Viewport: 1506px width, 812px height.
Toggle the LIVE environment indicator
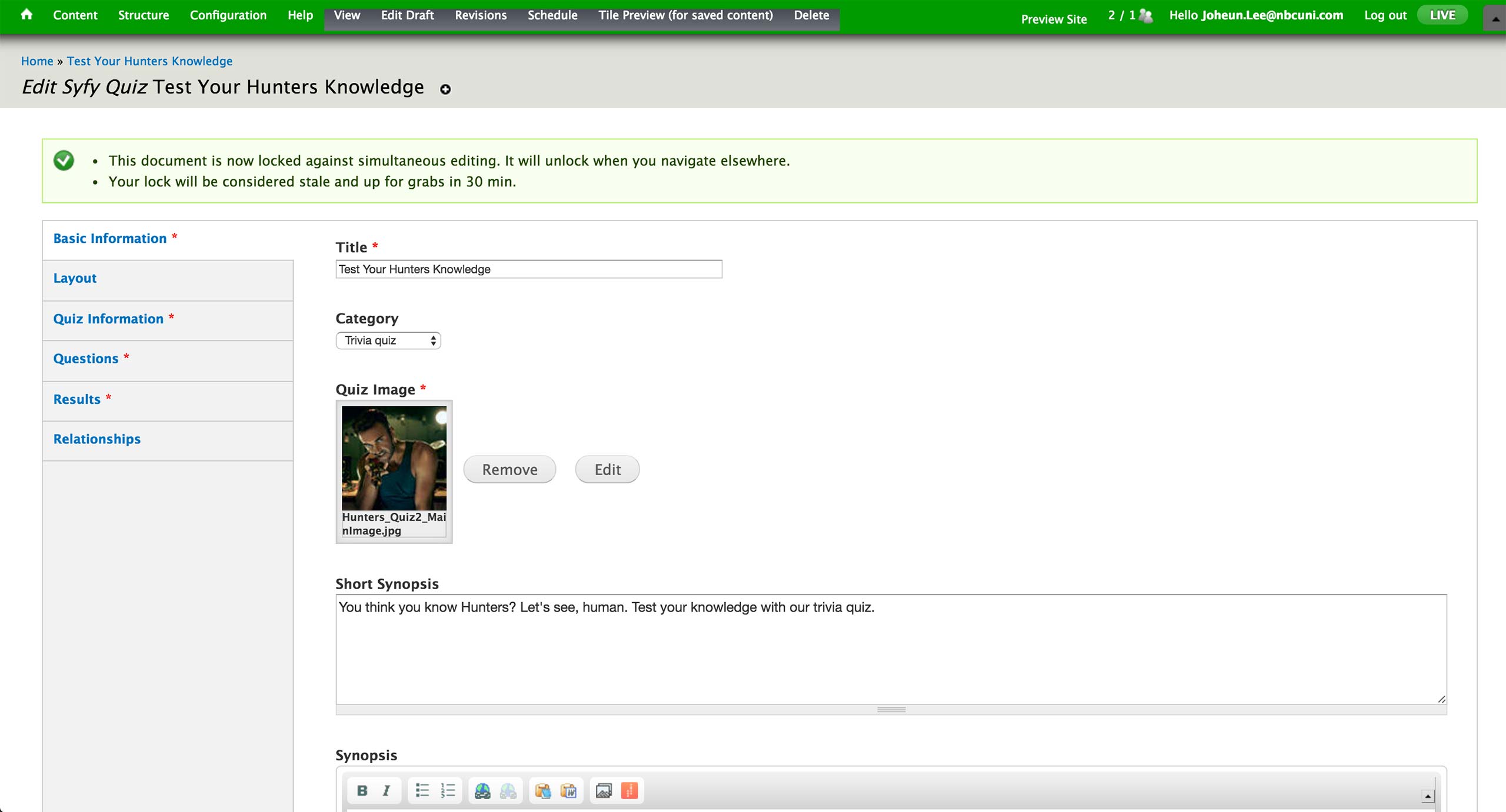[1442, 15]
